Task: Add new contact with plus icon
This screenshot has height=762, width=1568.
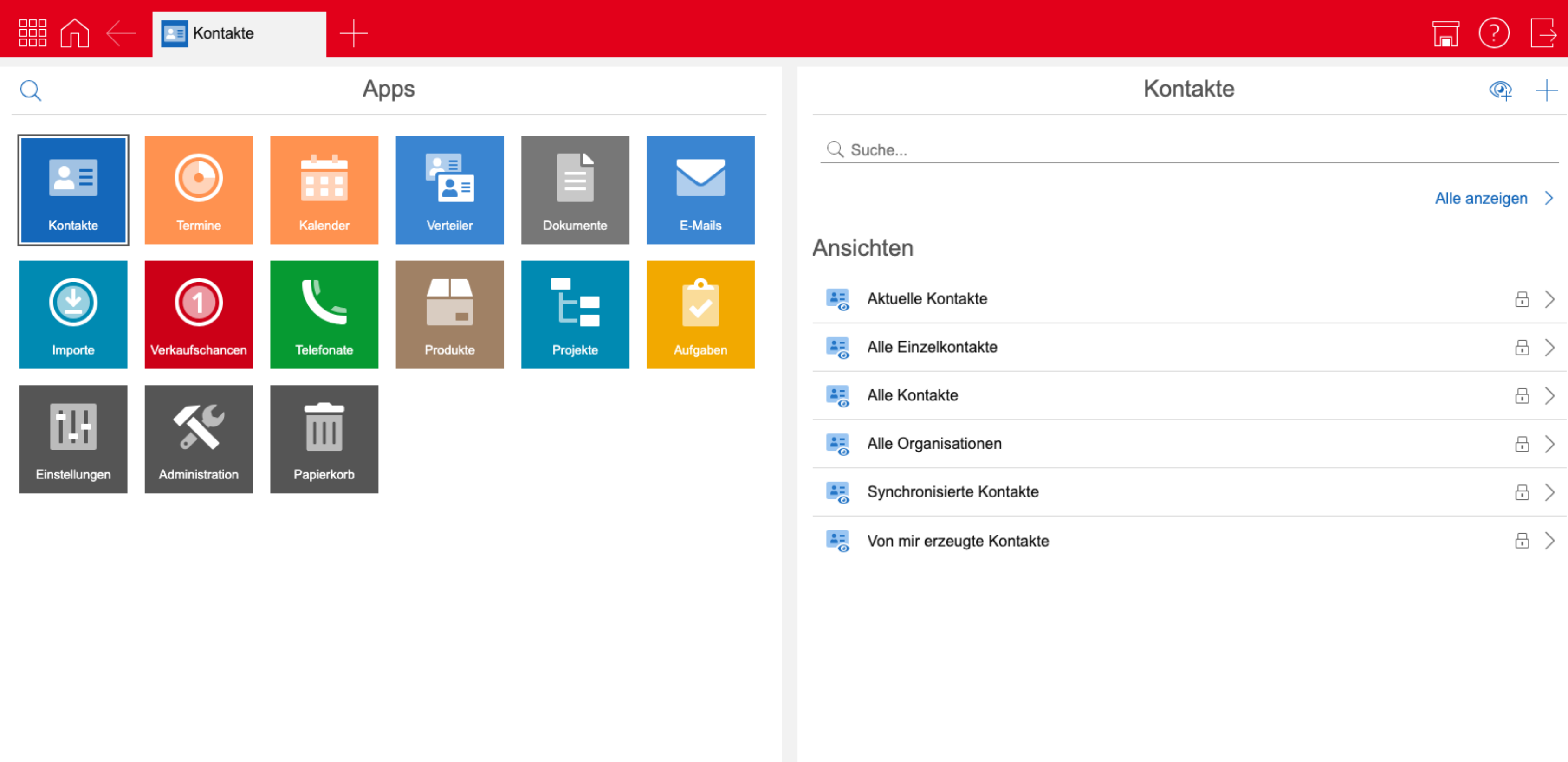Action: (1546, 90)
